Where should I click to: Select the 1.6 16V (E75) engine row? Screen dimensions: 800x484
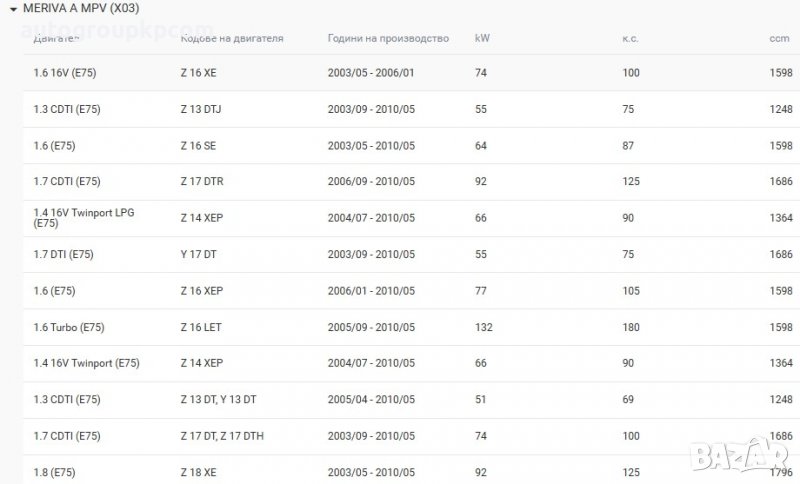pos(65,74)
